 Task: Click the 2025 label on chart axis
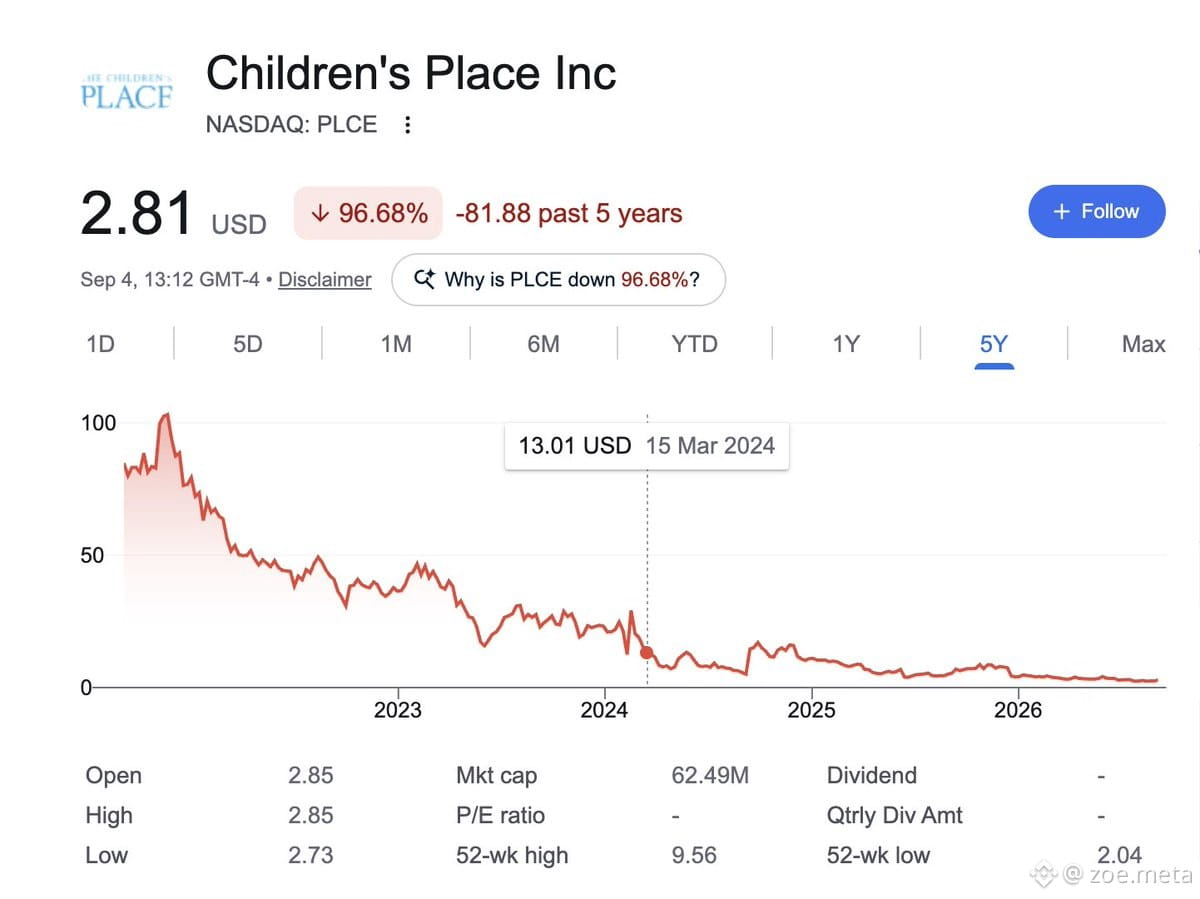pos(811,710)
